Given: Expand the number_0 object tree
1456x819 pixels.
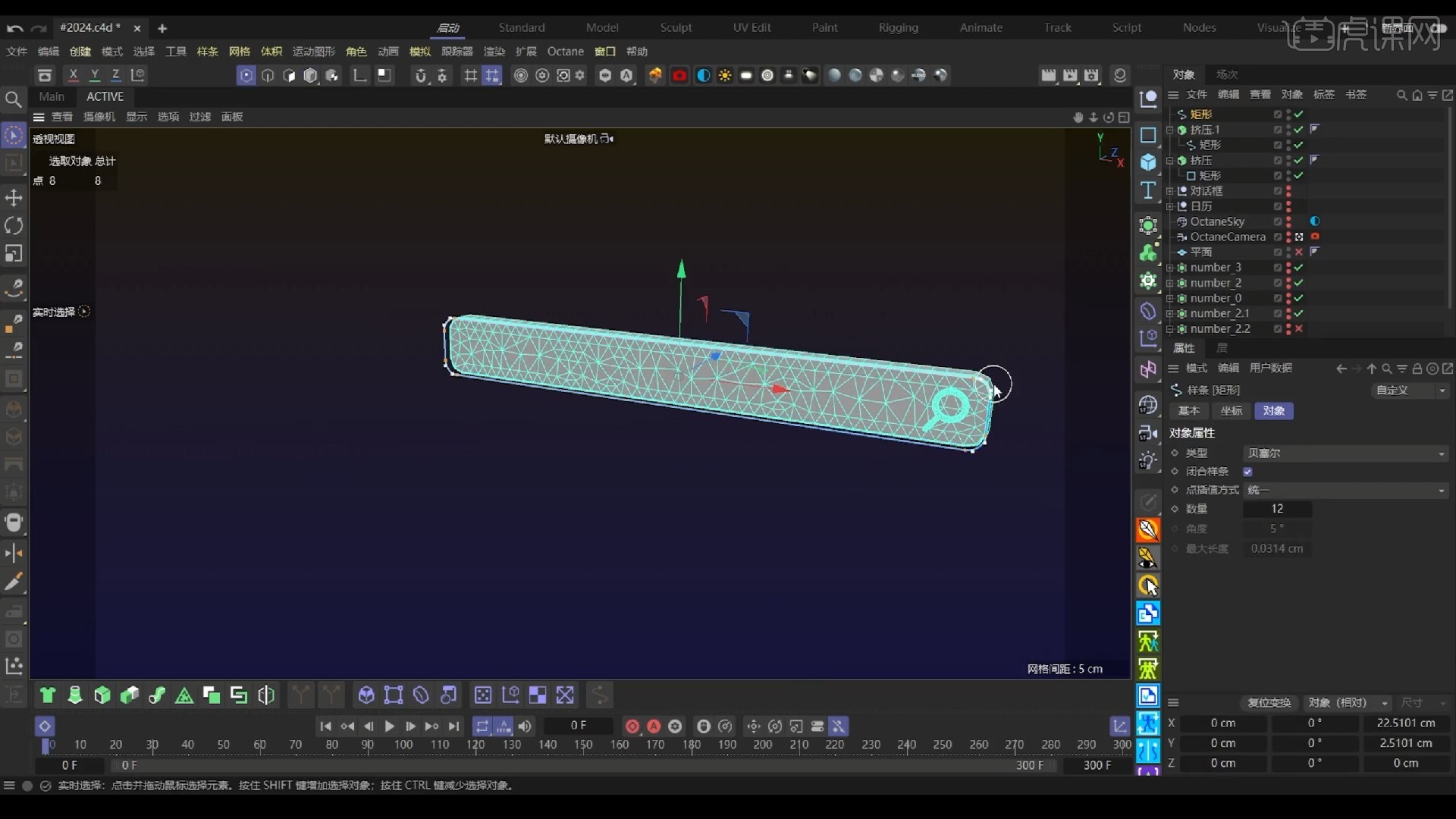Looking at the screenshot, I should [1170, 299].
